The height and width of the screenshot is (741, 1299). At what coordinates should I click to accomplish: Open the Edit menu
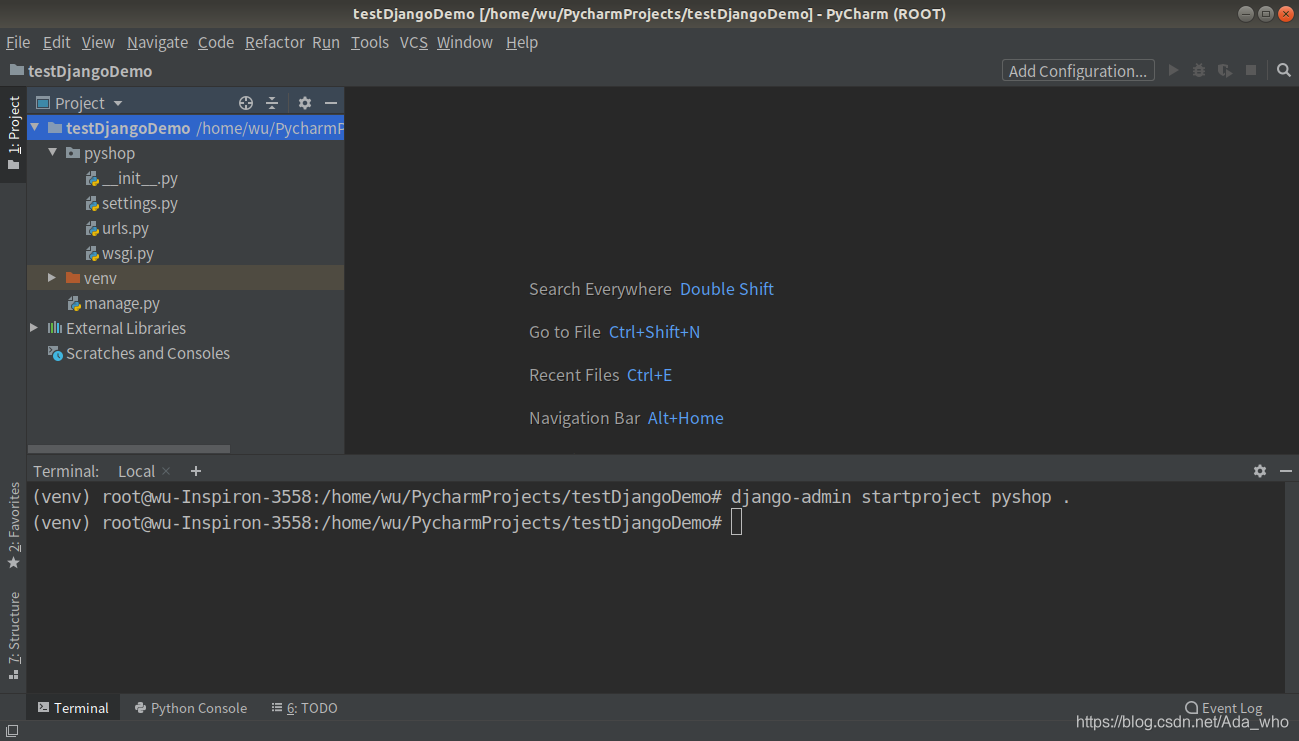click(x=57, y=42)
